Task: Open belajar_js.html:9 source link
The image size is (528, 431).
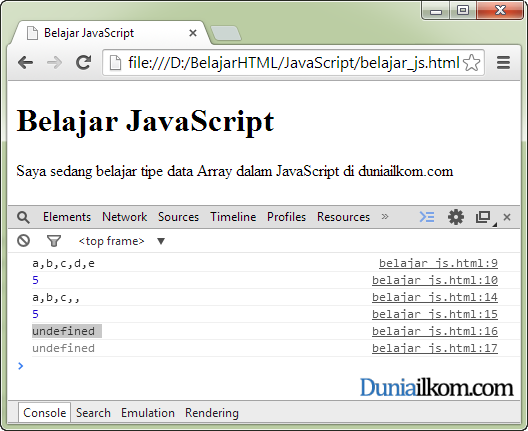Action: click(438, 263)
